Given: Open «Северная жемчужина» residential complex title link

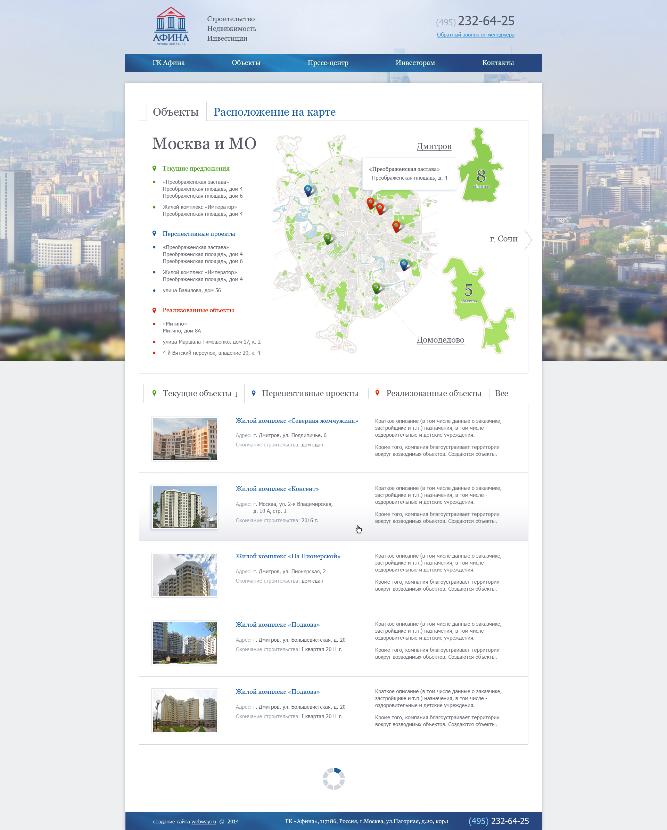Looking at the screenshot, I should tap(297, 421).
